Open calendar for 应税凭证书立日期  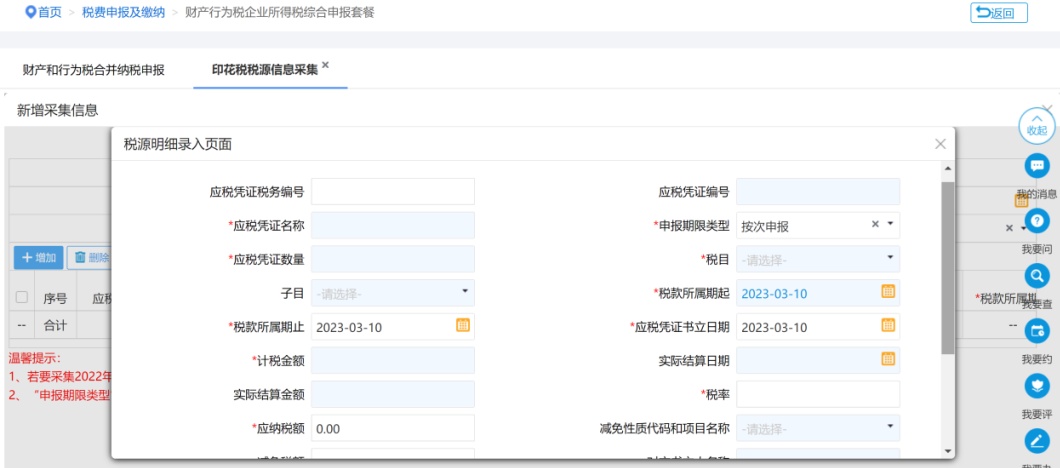click(887, 326)
